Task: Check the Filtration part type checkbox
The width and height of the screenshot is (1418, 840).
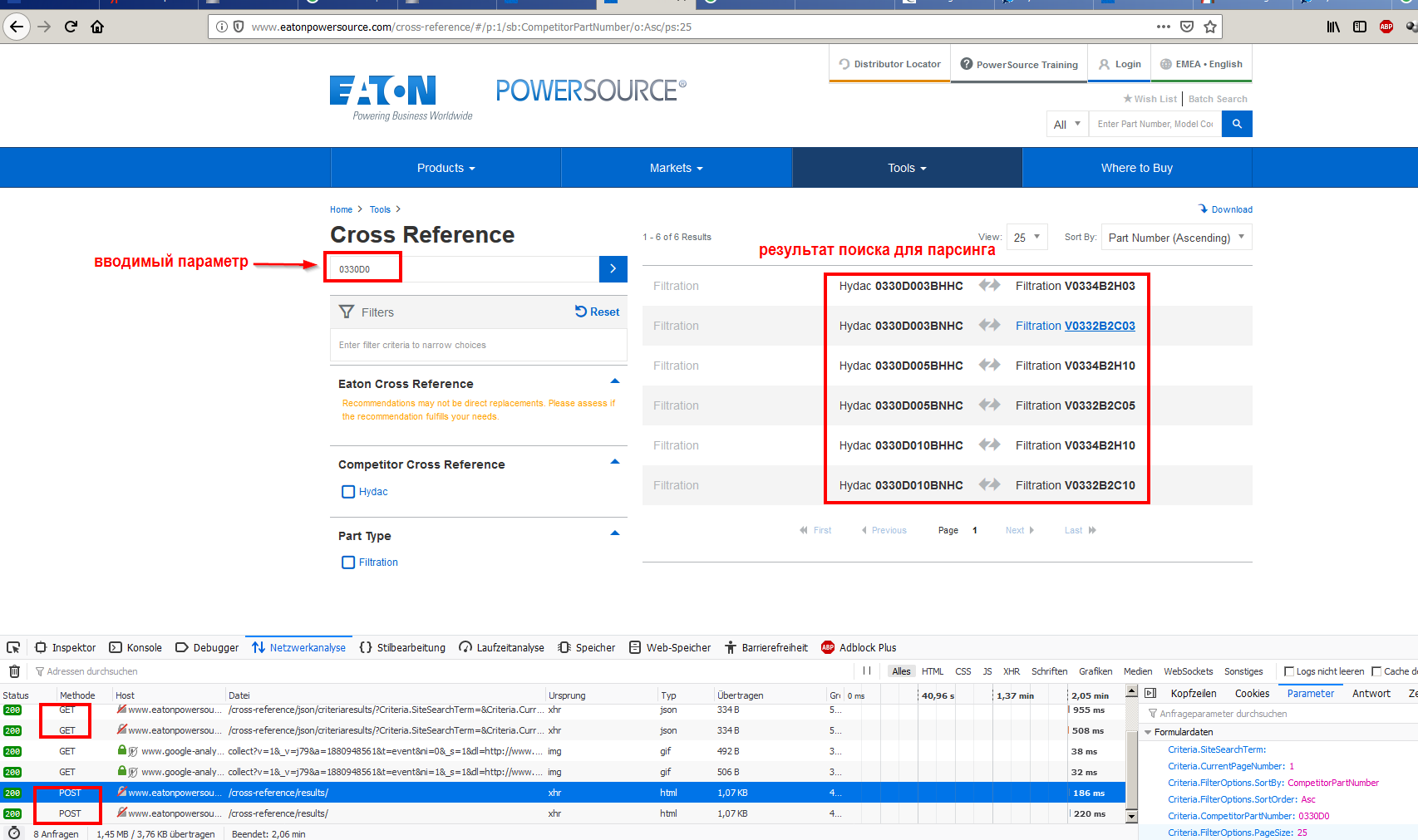Action: (x=348, y=562)
